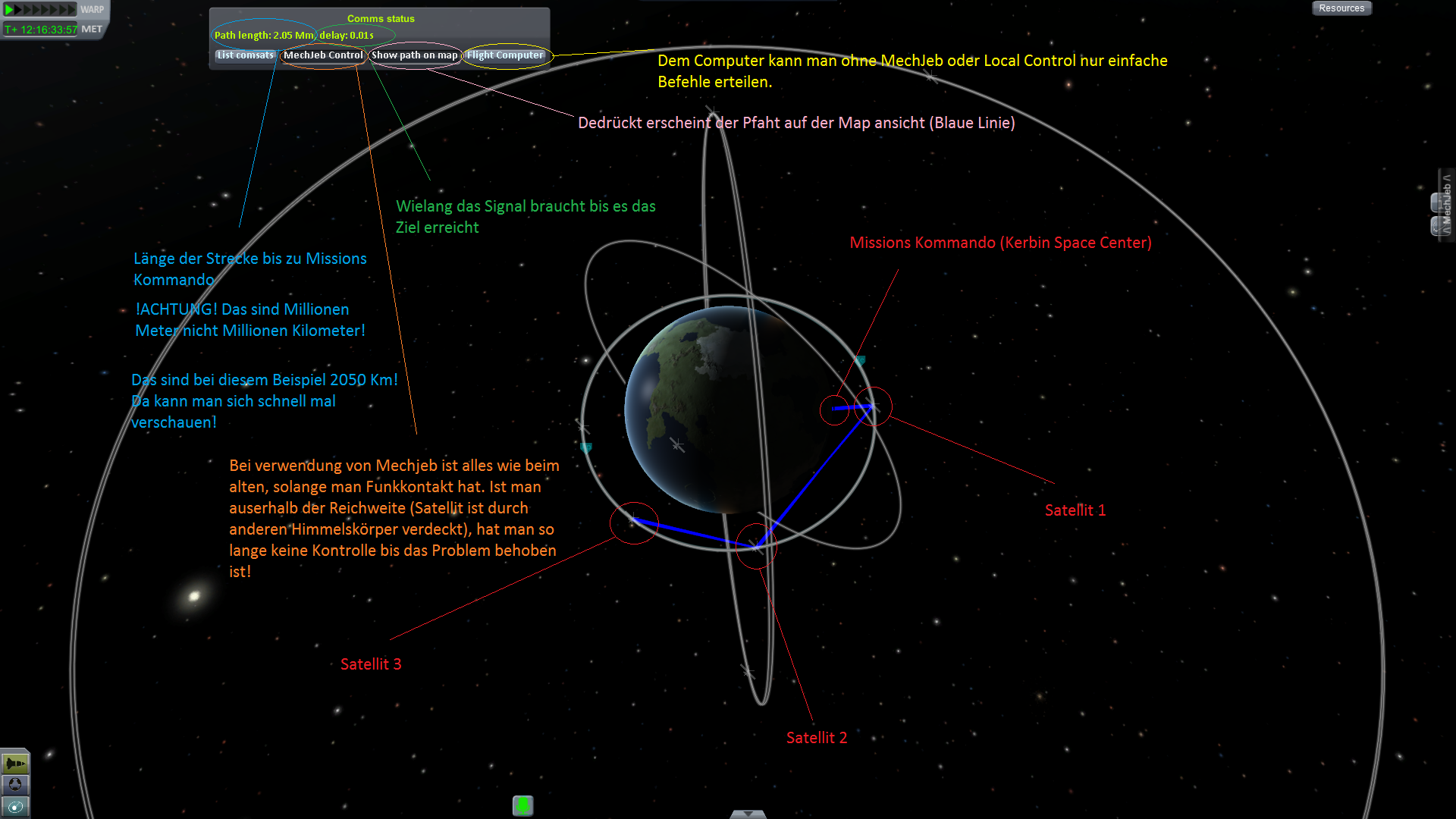This screenshot has width=1456, height=819.
Task: Click Satellite 1 marker on the orbit
Action: point(872,406)
